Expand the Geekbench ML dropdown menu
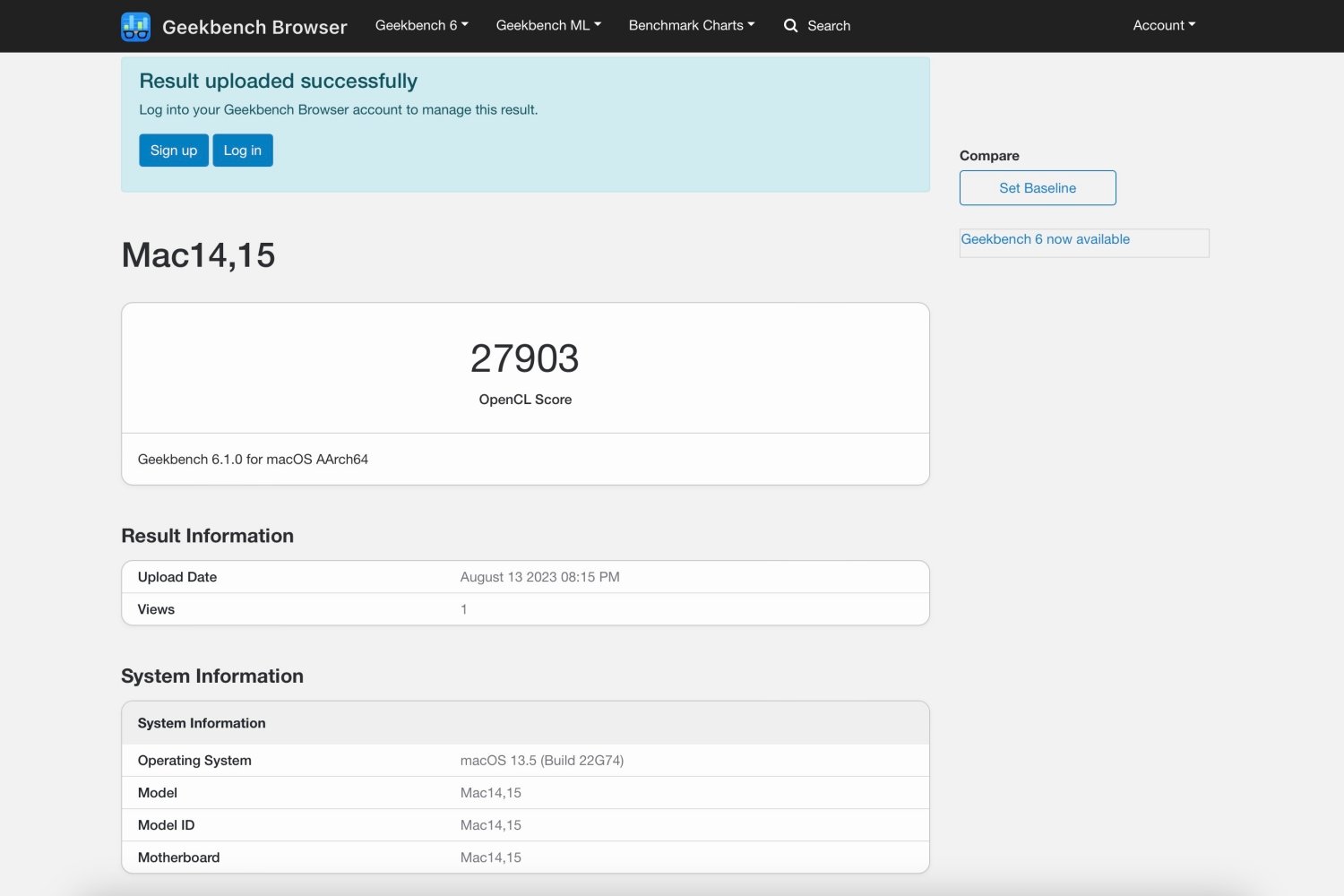1344x896 pixels. coord(548,25)
